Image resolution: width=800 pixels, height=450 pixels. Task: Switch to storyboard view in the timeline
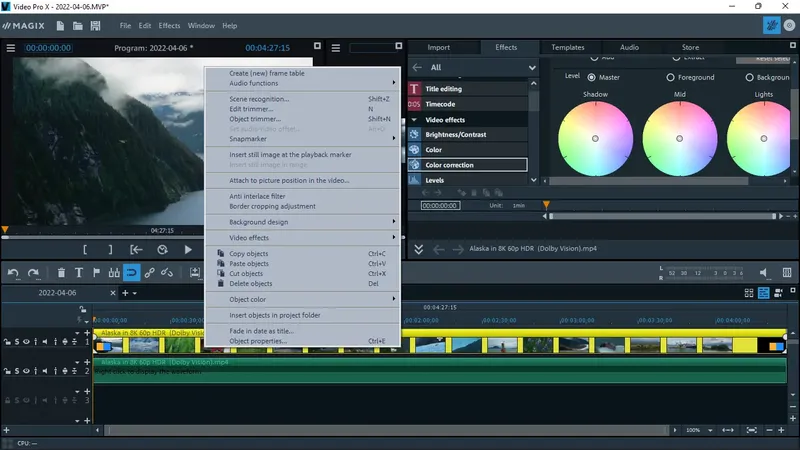[x=748, y=293]
